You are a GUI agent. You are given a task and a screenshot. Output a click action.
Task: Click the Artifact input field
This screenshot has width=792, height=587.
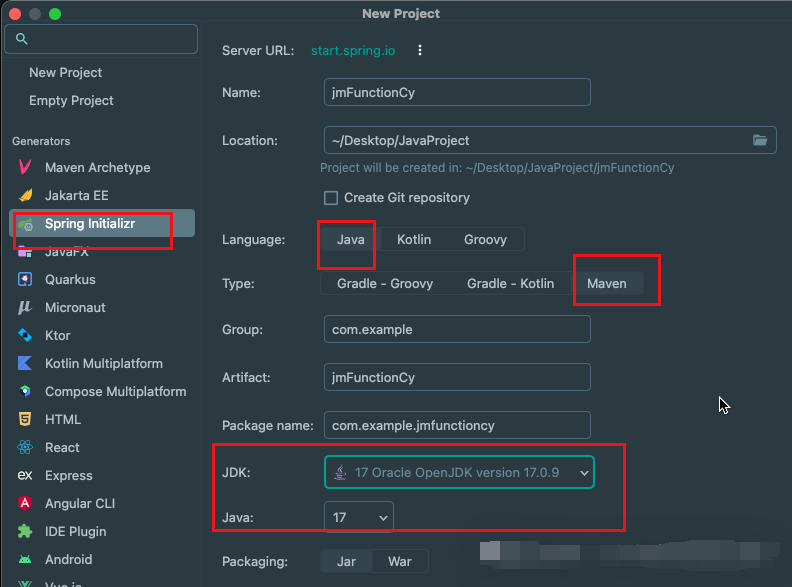point(457,377)
